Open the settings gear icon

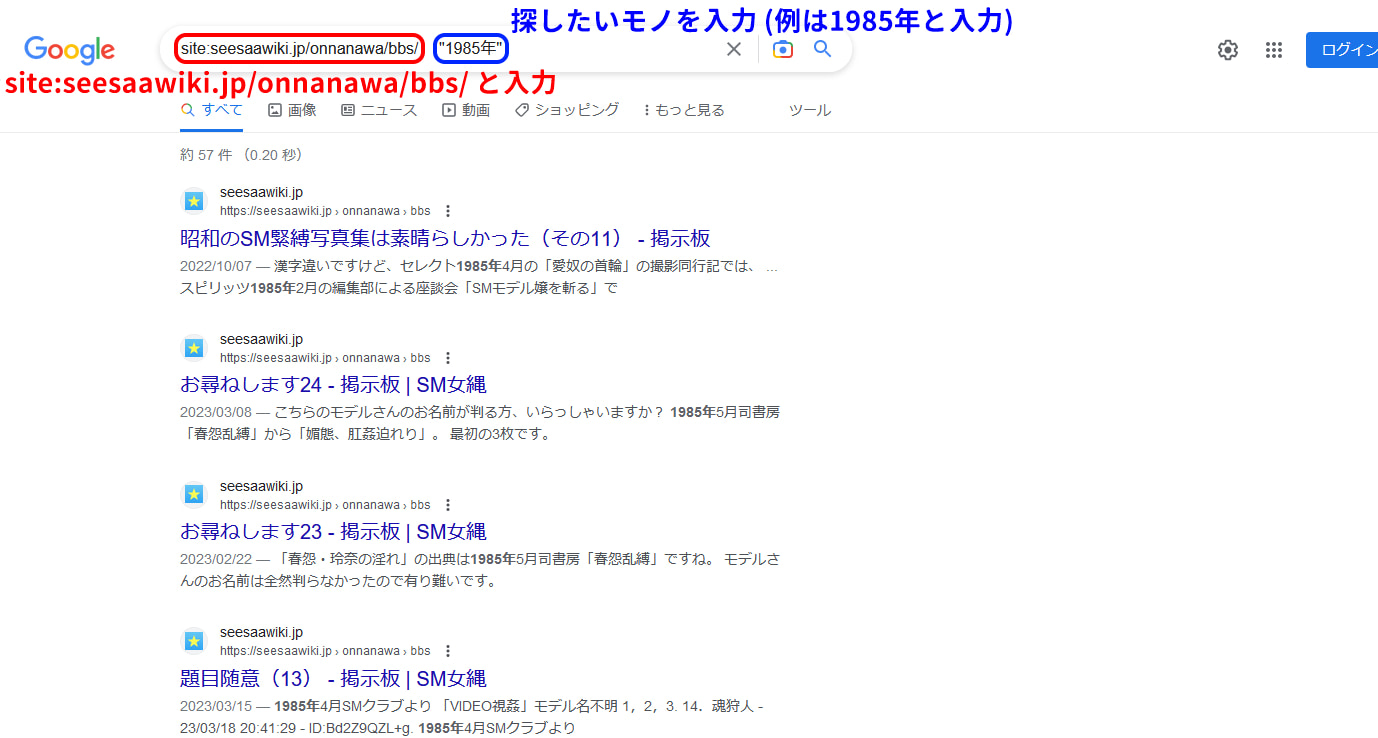(1228, 50)
